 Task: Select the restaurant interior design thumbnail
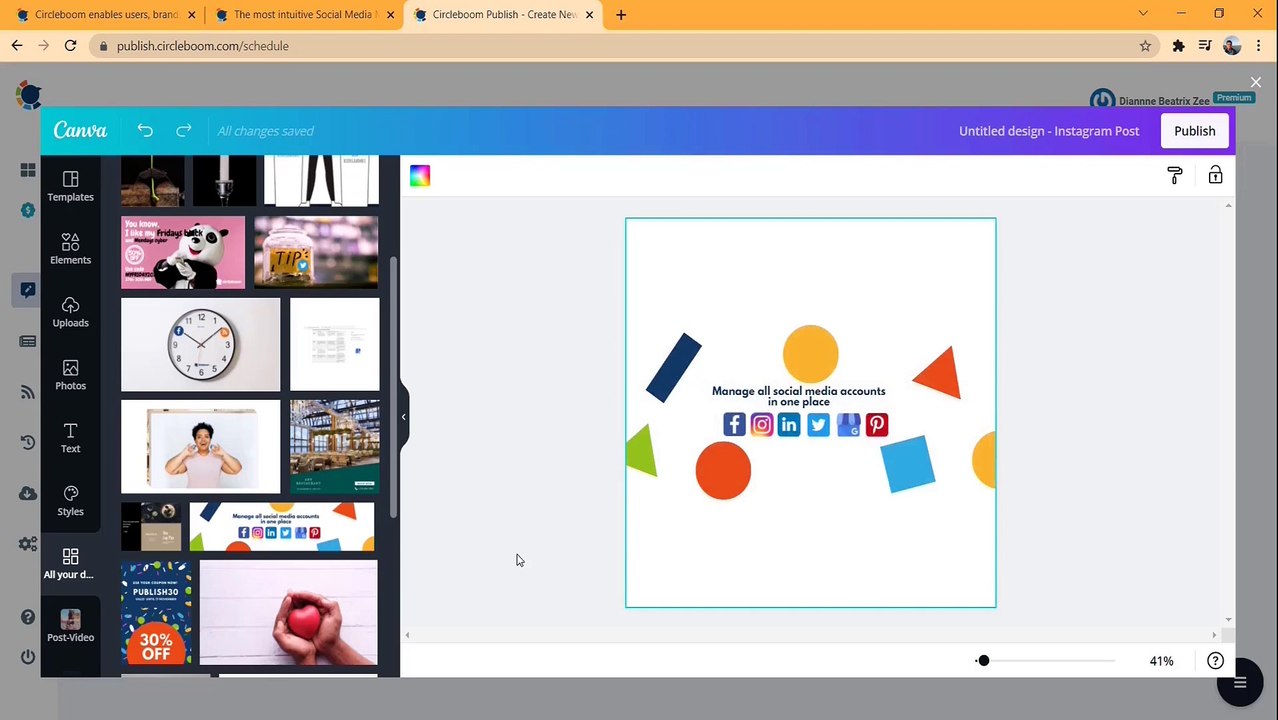click(x=334, y=446)
